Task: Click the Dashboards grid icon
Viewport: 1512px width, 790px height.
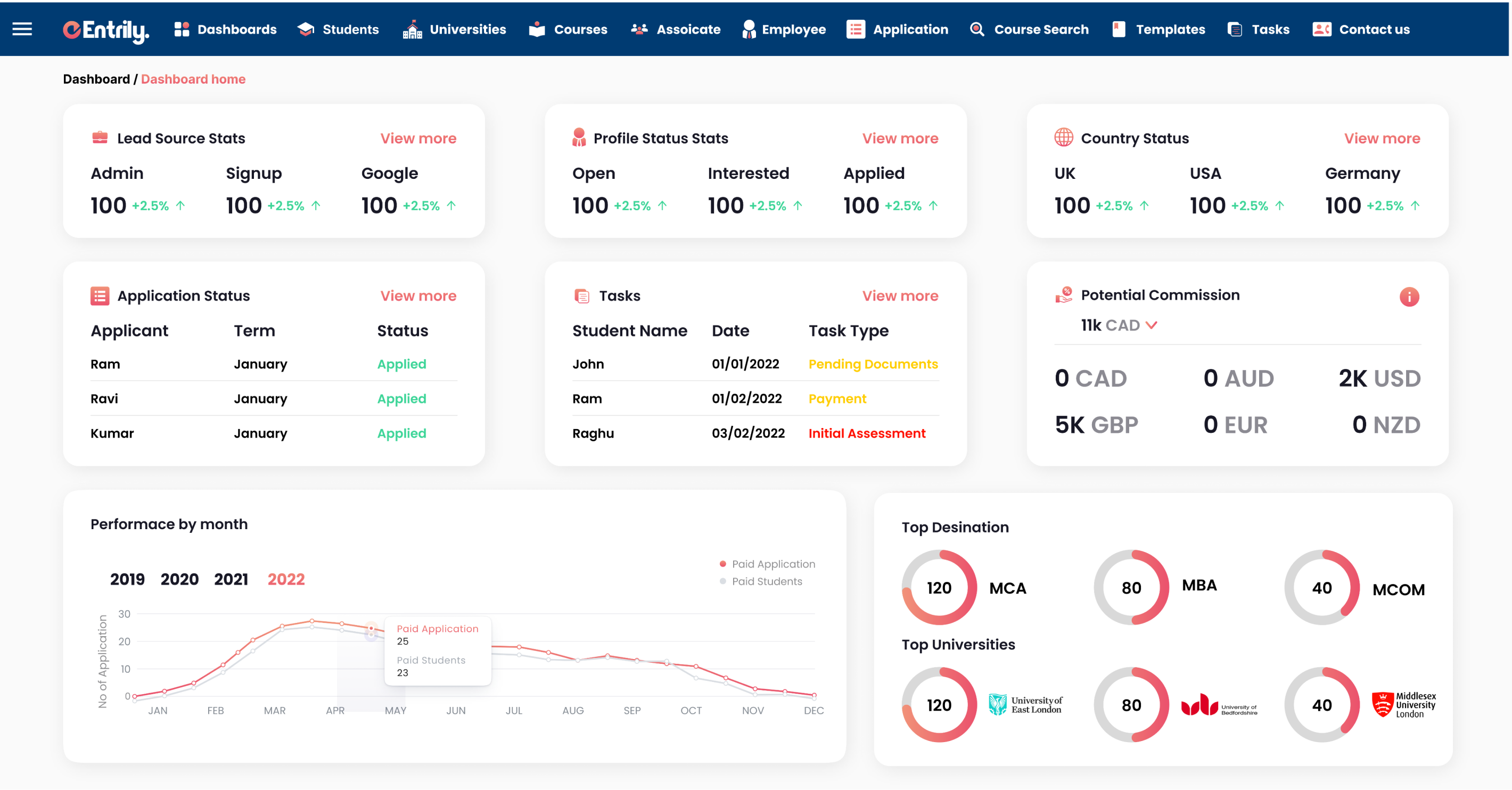Action: pyautogui.click(x=182, y=29)
